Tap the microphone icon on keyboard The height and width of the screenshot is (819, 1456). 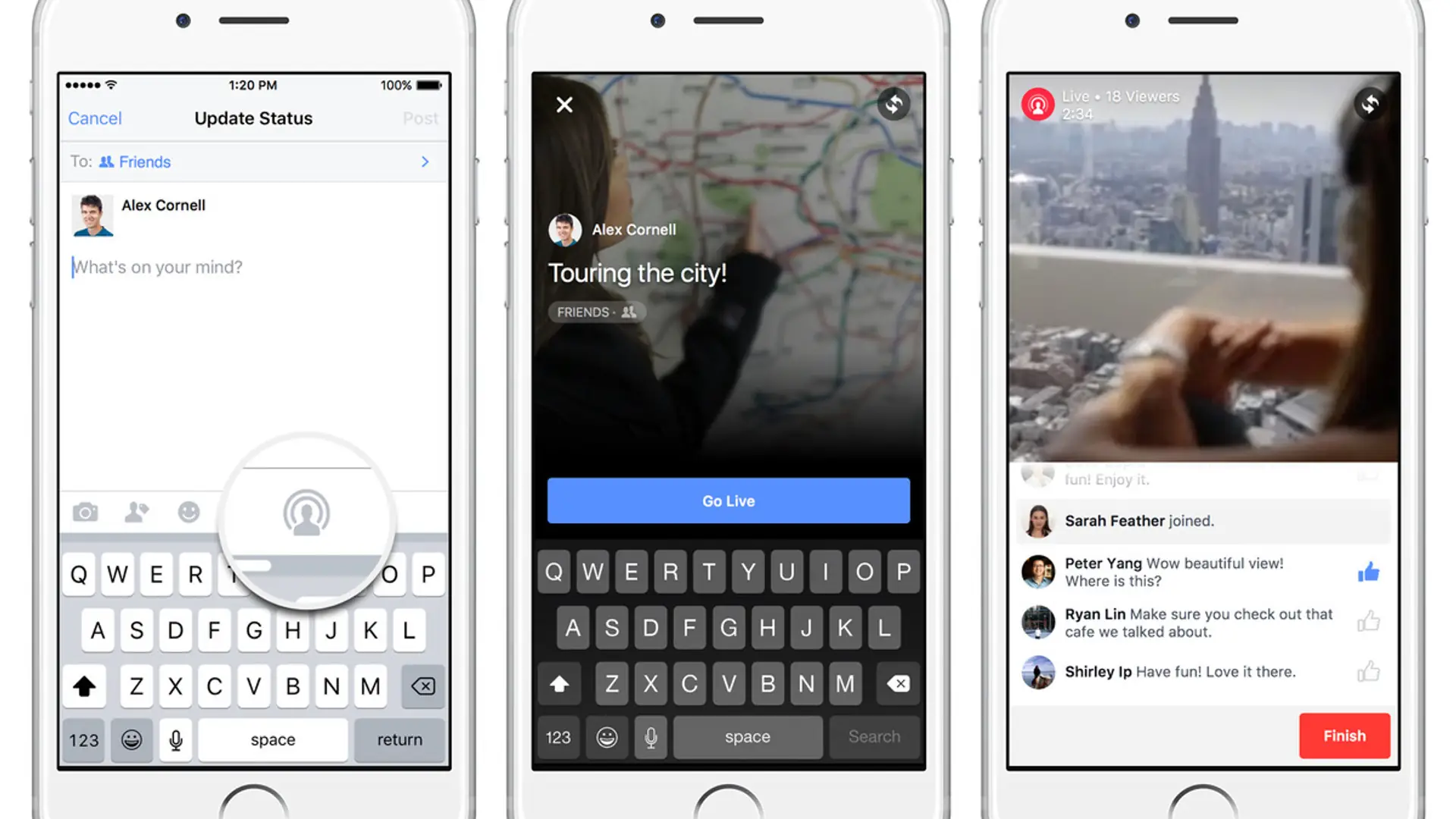(177, 739)
